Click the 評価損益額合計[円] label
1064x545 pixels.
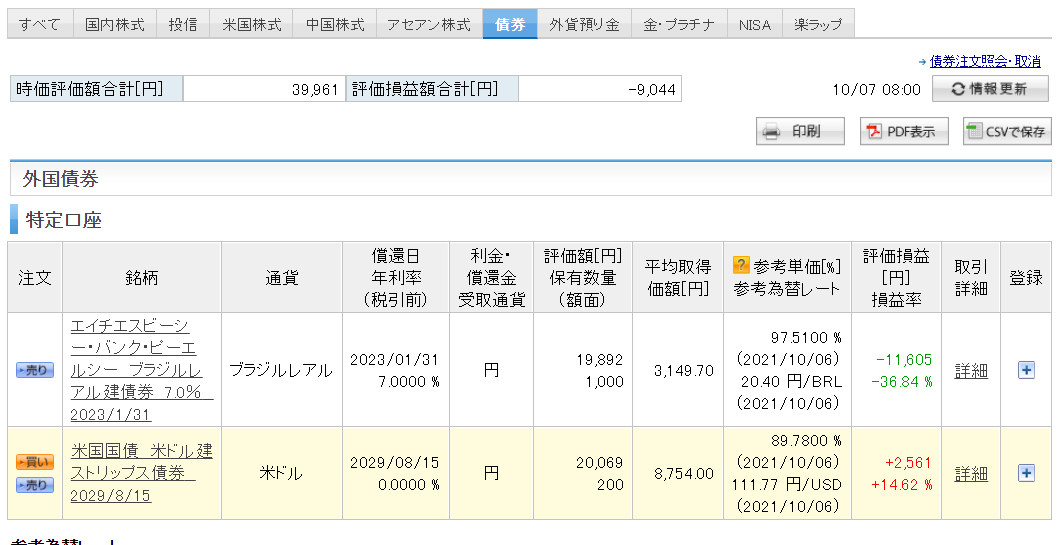432,89
